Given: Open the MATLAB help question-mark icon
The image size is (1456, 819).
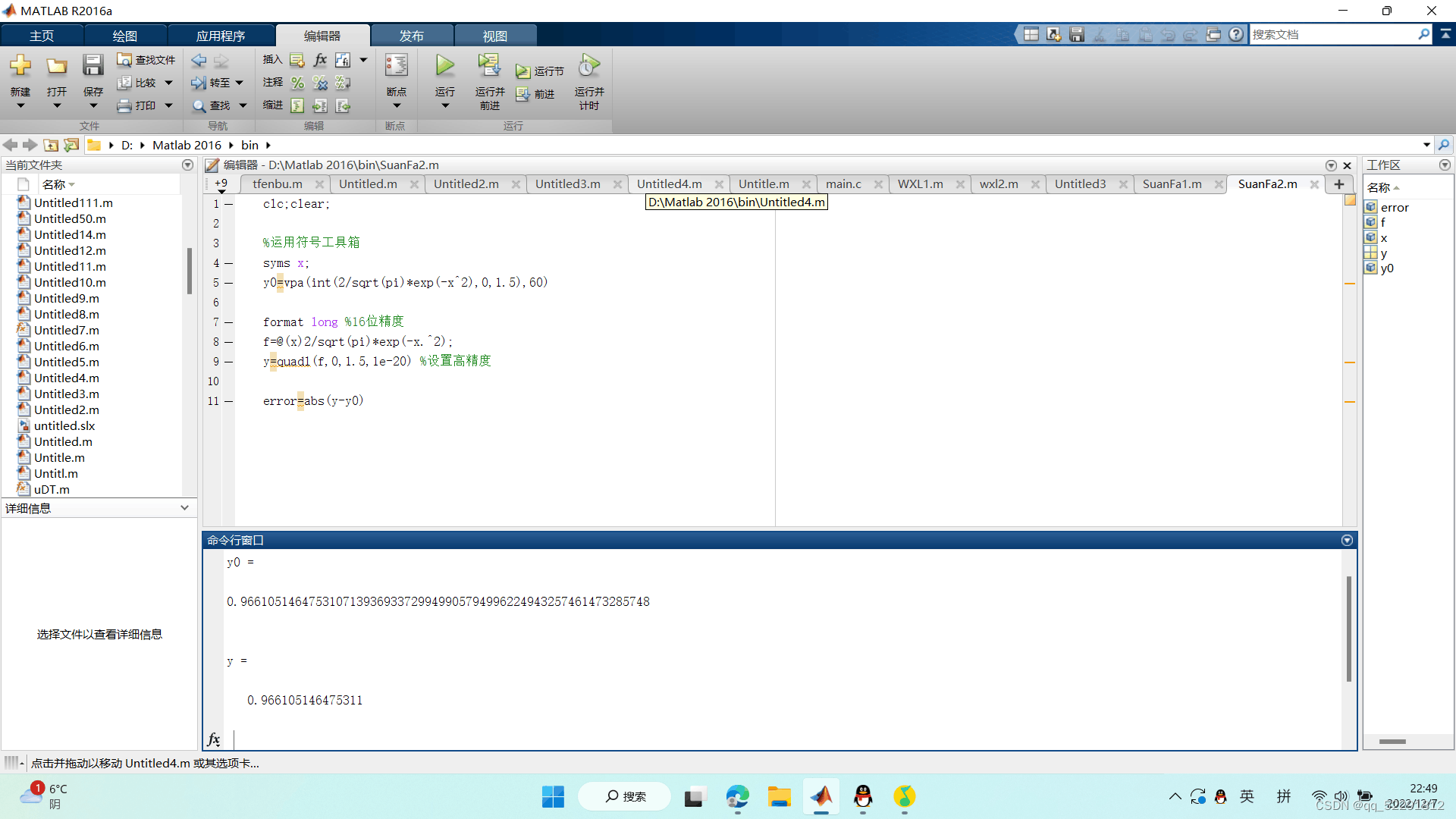Looking at the screenshot, I should coord(1236,34).
